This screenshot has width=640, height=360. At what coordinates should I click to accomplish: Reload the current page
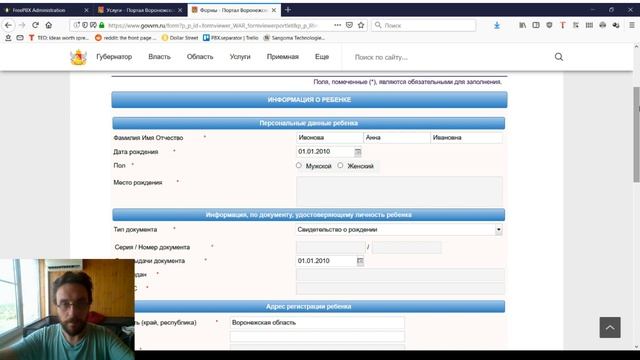36,25
